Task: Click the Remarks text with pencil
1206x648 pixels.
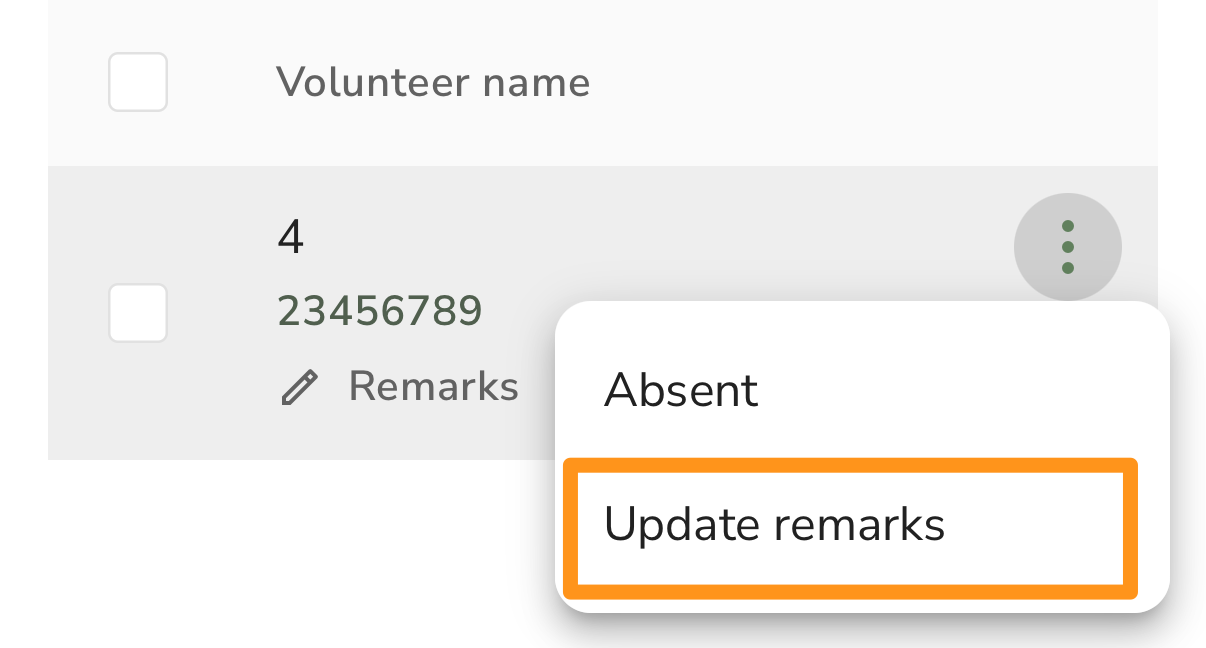Action: pyautogui.click(x=433, y=386)
